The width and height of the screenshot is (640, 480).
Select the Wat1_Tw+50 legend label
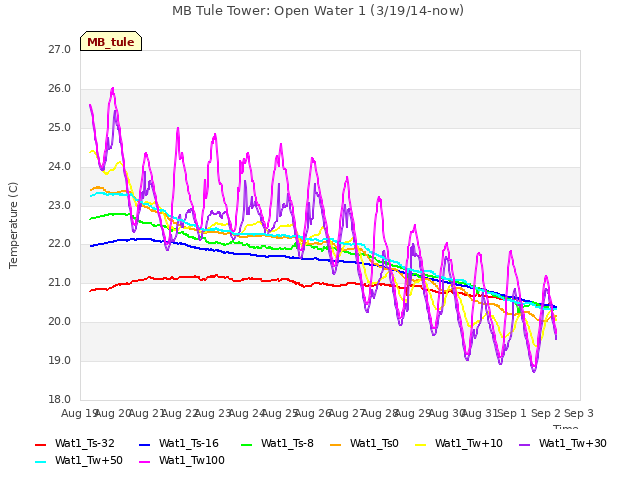click(89, 460)
